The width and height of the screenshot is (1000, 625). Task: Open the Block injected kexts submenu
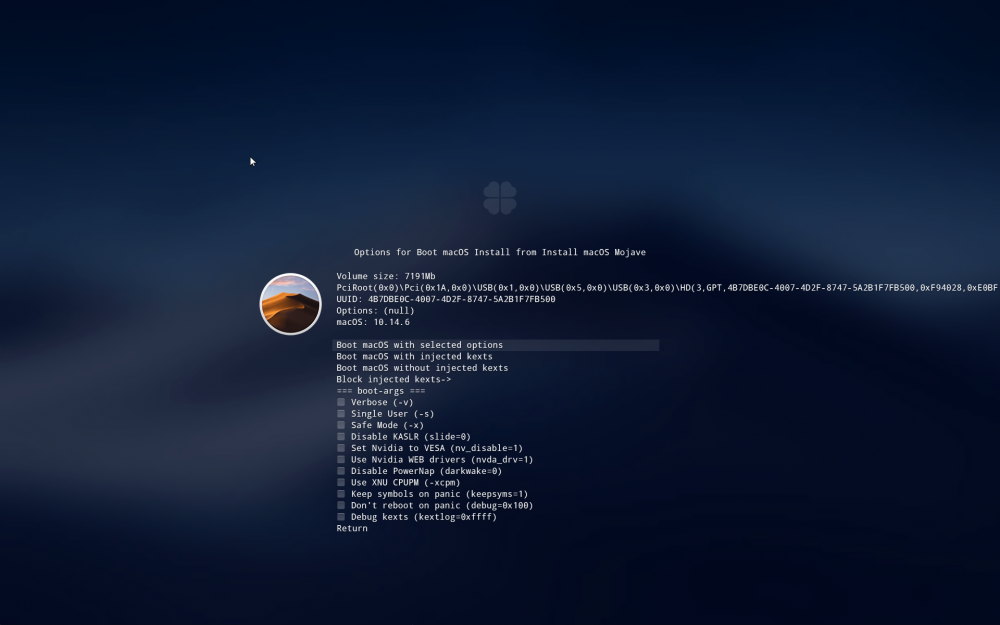pyautogui.click(x=393, y=379)
